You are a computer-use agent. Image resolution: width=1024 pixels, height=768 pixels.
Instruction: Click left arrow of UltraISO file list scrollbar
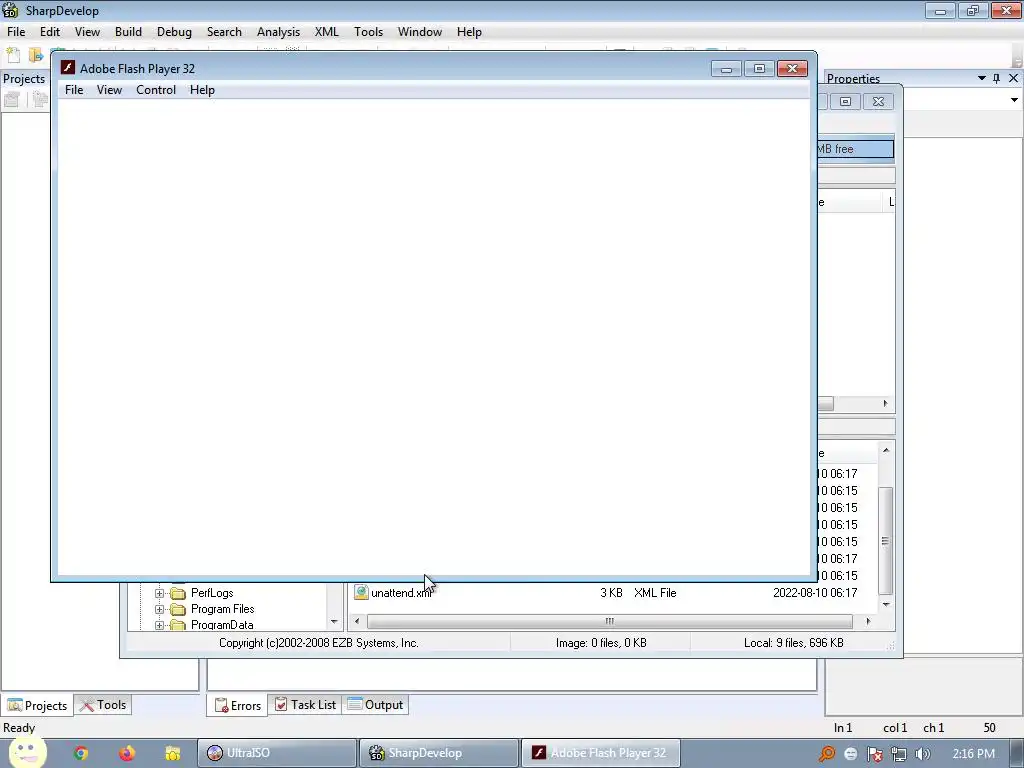(357, 621)
